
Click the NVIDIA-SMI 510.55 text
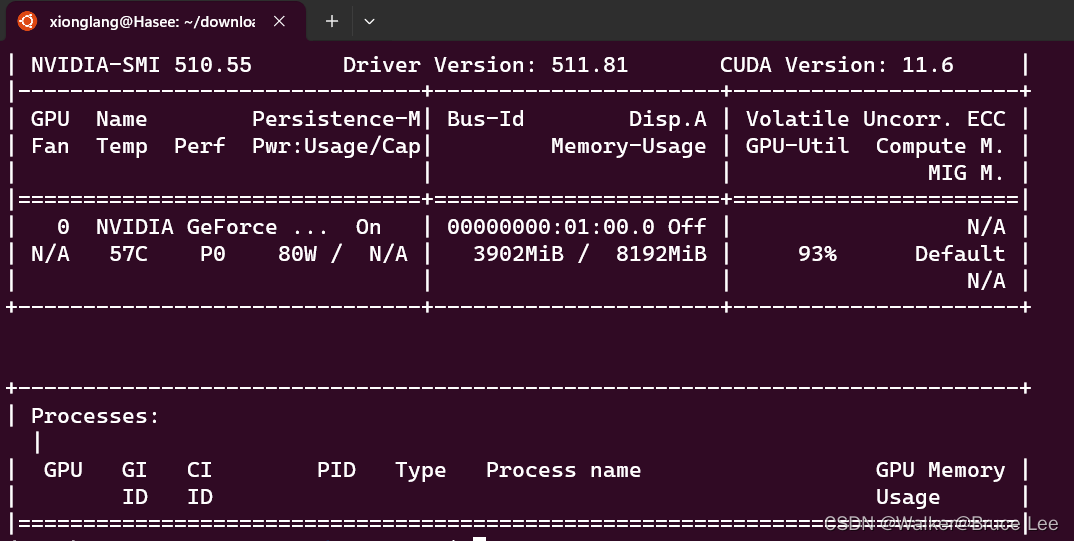pyautogui.click(x=141, y=65)
